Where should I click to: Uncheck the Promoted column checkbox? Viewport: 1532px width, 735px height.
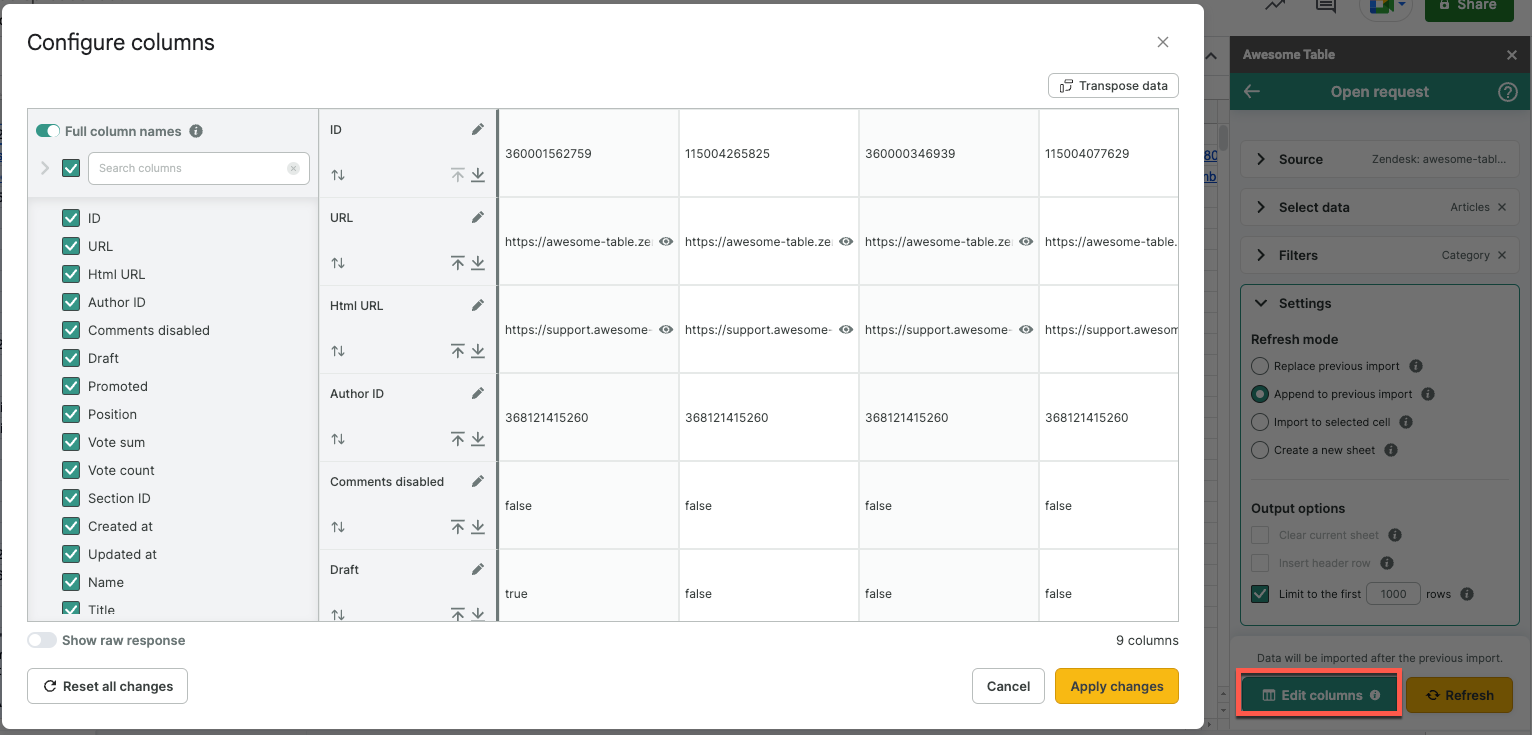[x=71, y=386]
